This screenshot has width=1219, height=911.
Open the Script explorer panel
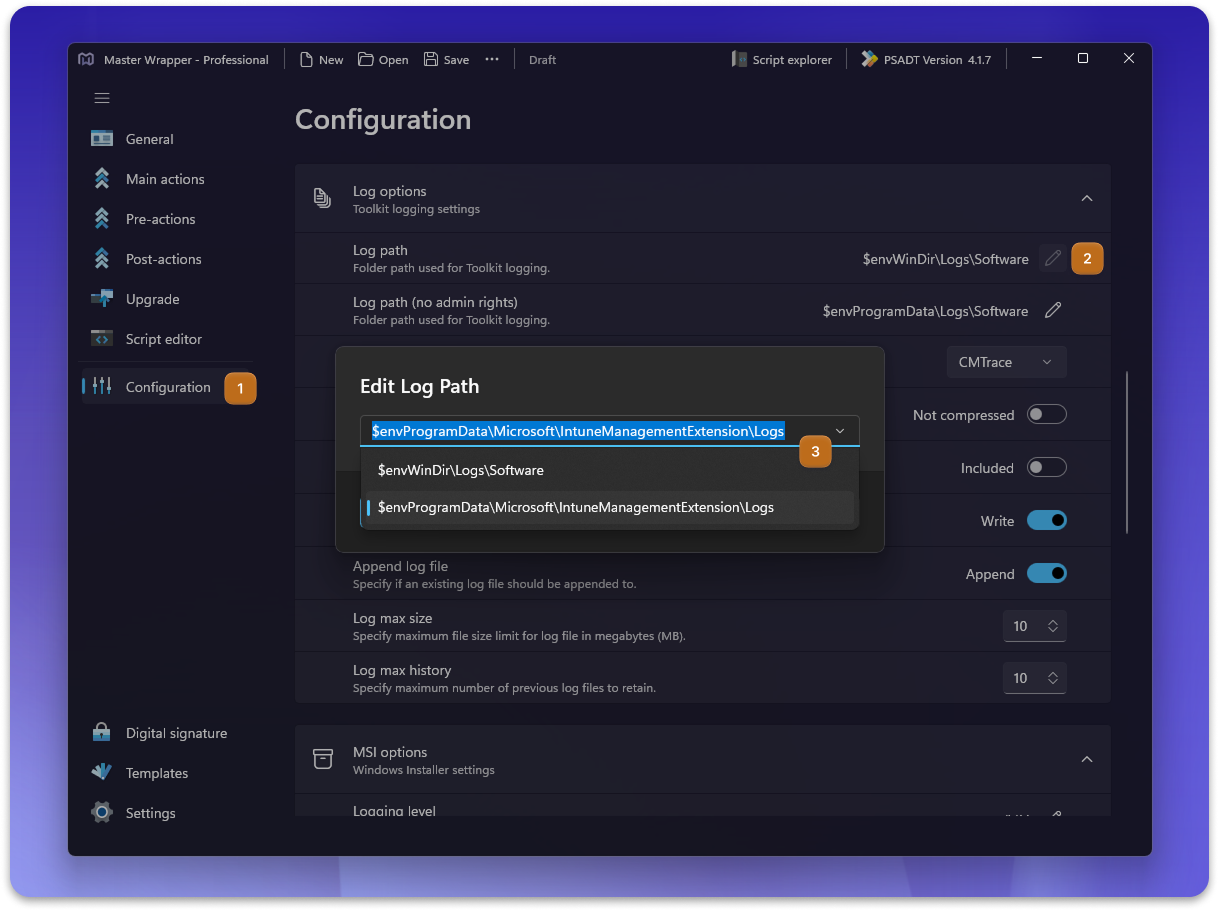click(782, 60)
